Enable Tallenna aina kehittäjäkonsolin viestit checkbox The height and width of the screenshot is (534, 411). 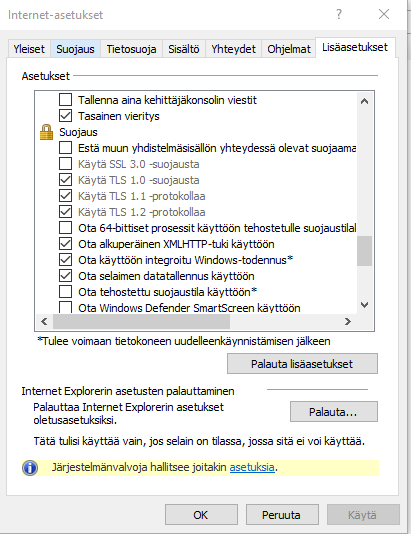(x=65, y=100)
